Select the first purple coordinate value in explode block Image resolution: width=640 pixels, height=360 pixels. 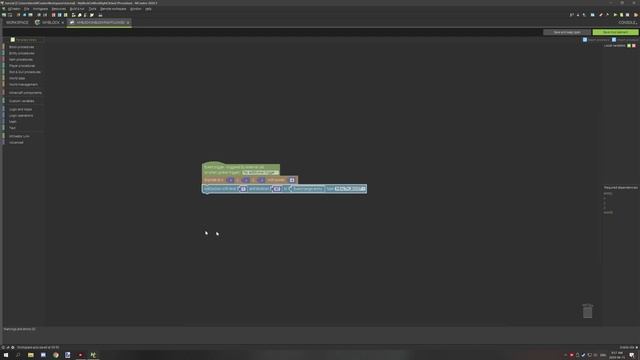point(230,180)
